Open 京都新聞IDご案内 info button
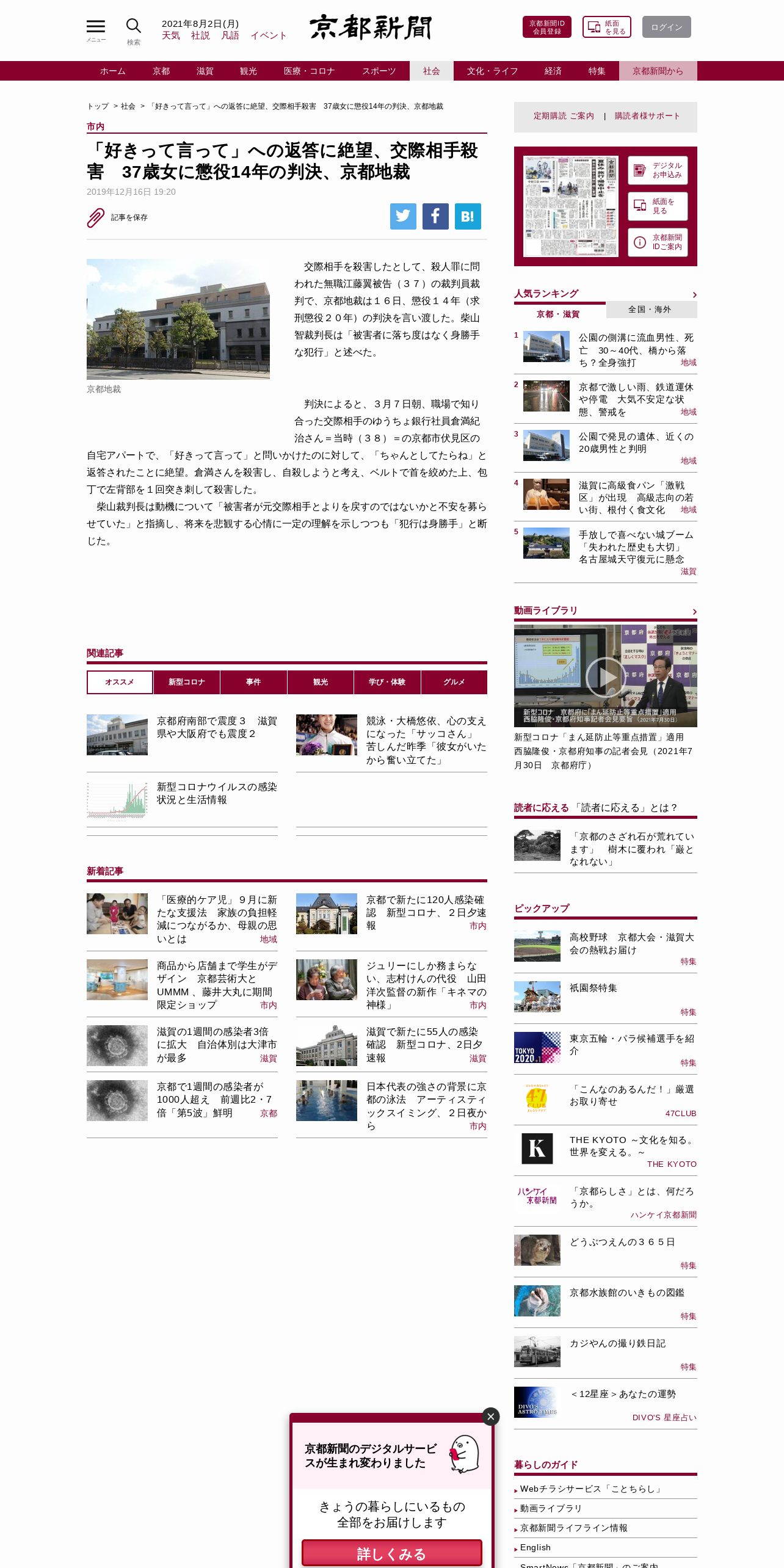The height and width of the screenshot is (1568, 784). [658, 242]
